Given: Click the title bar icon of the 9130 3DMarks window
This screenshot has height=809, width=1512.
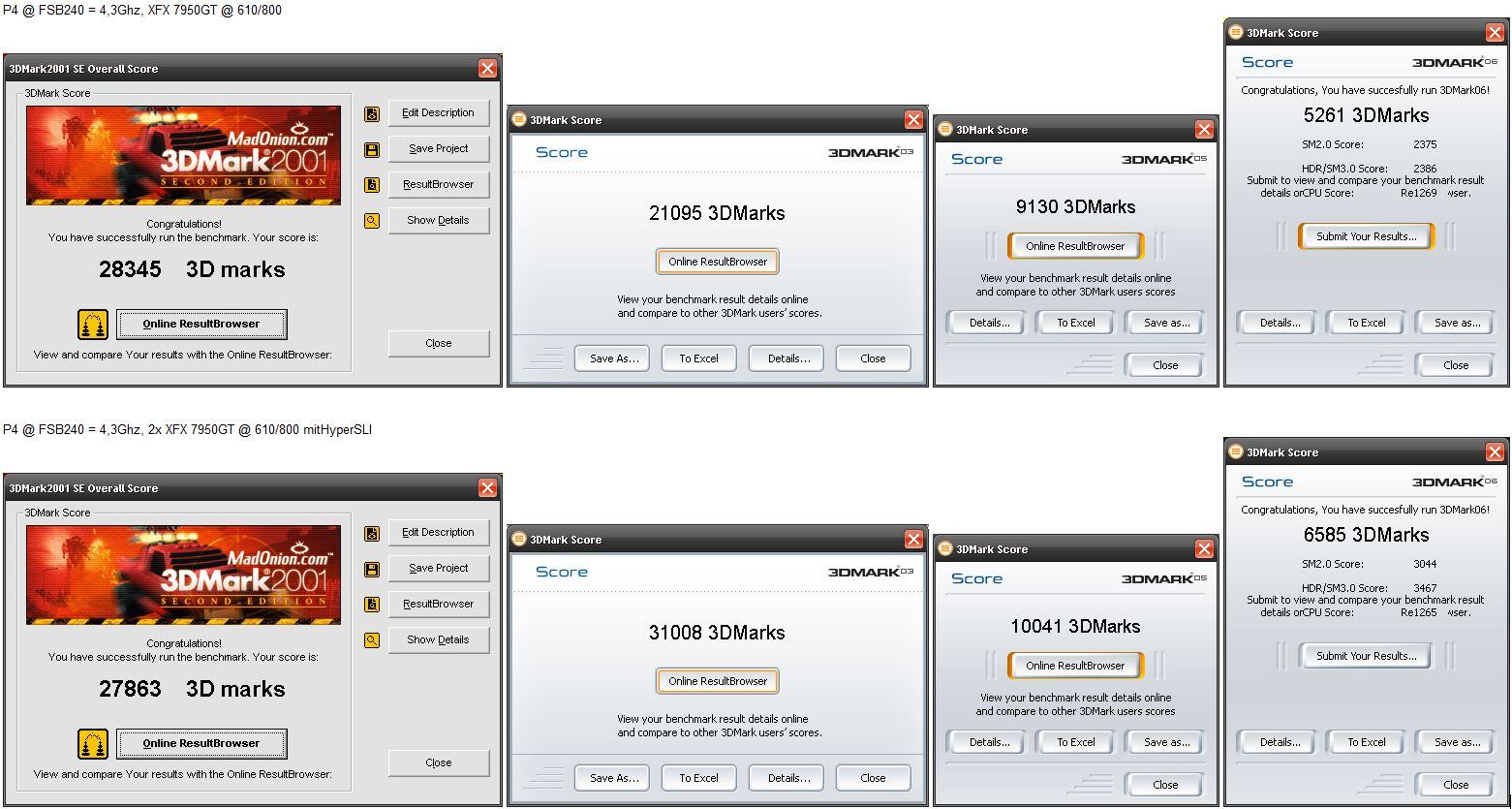Looking at the screenshot, I should tap(944, 129).
